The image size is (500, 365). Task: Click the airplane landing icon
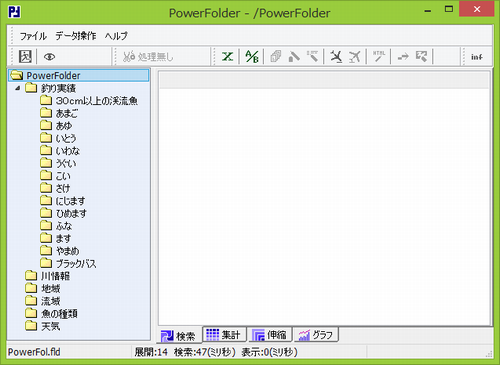[x=336, y=57]
